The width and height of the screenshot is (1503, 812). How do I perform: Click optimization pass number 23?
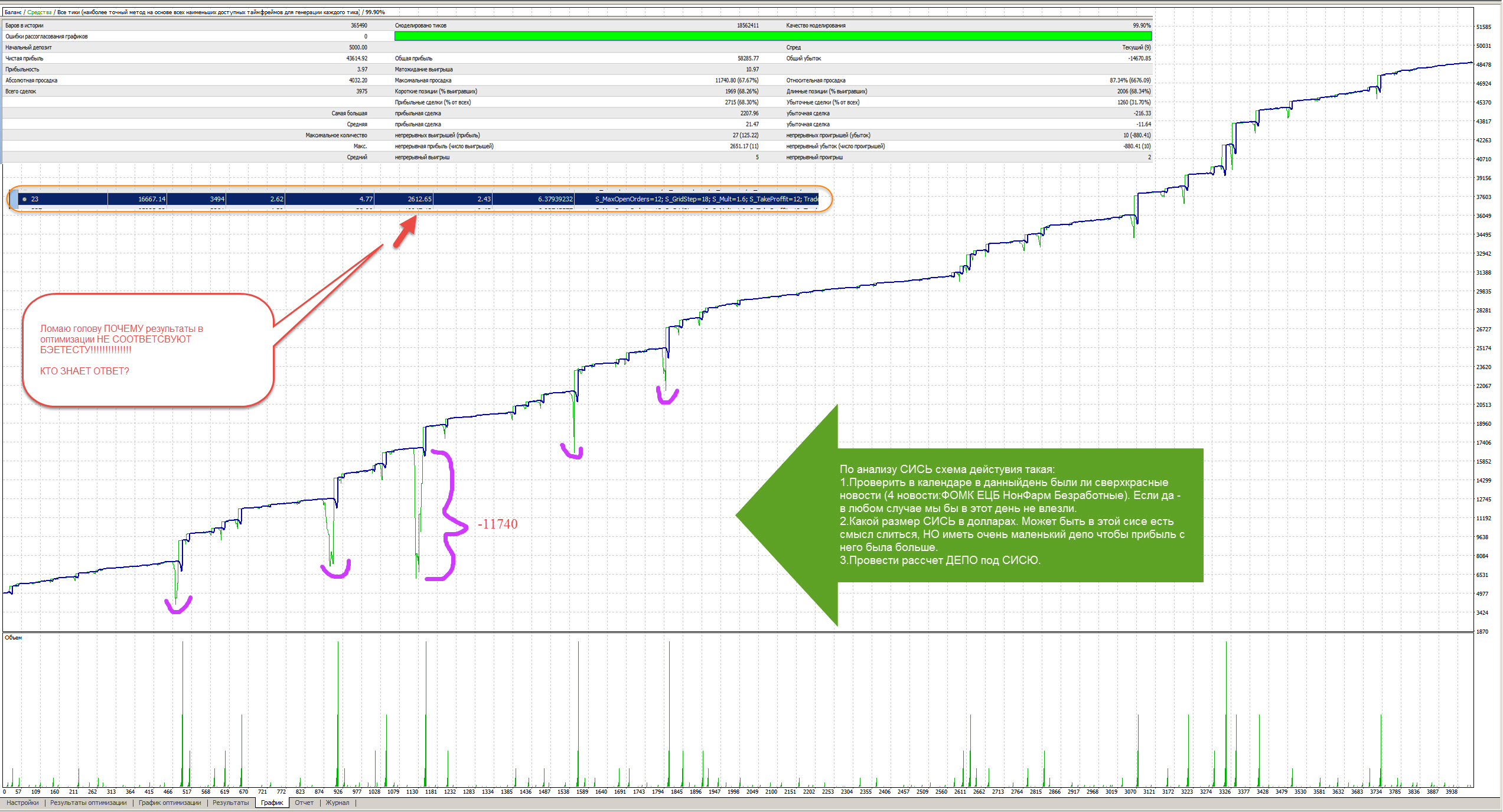(x=35, y=199)
